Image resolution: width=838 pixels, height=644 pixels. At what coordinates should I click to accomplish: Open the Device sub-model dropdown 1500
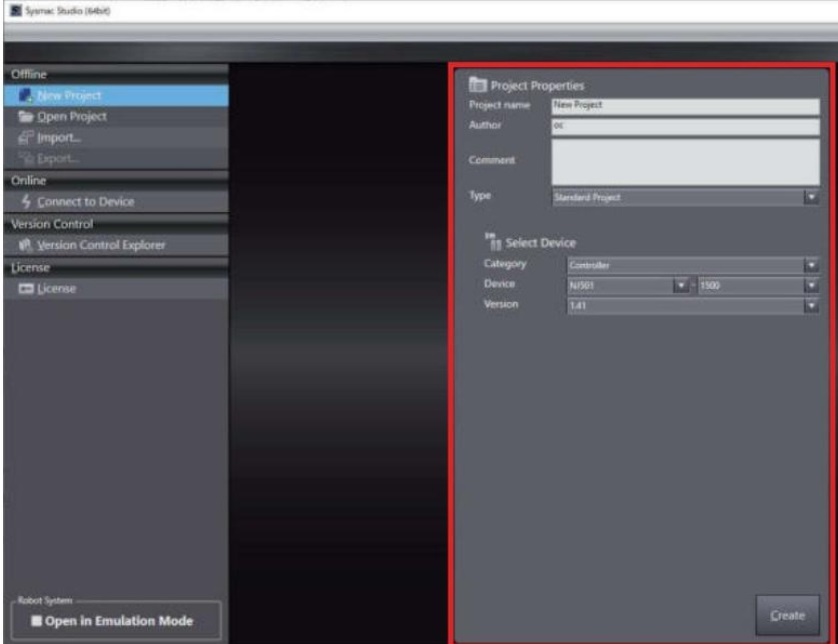click(x=758, y=285)
